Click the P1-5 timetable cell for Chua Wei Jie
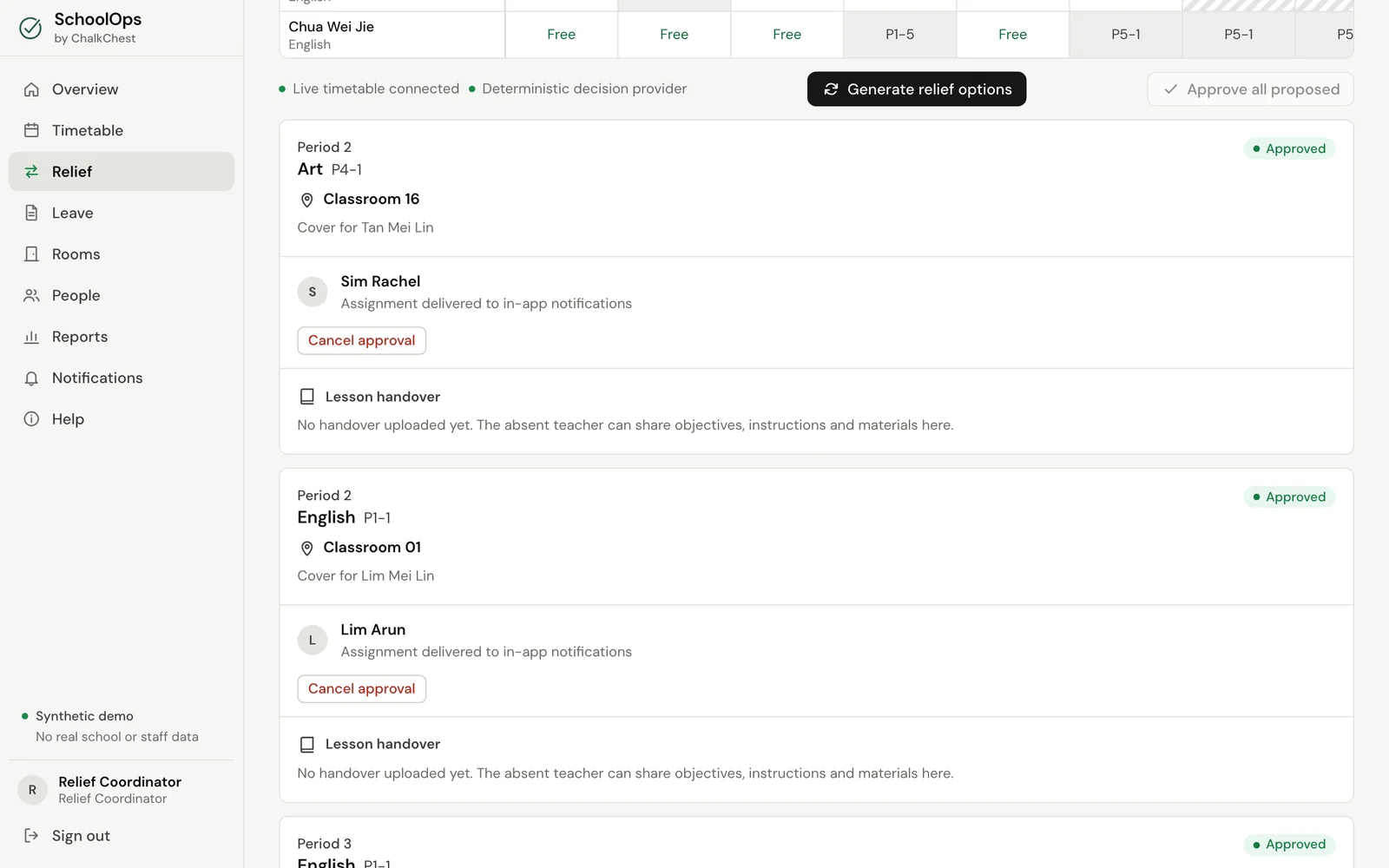1389x868 pixels. click(x=899, y=35)
